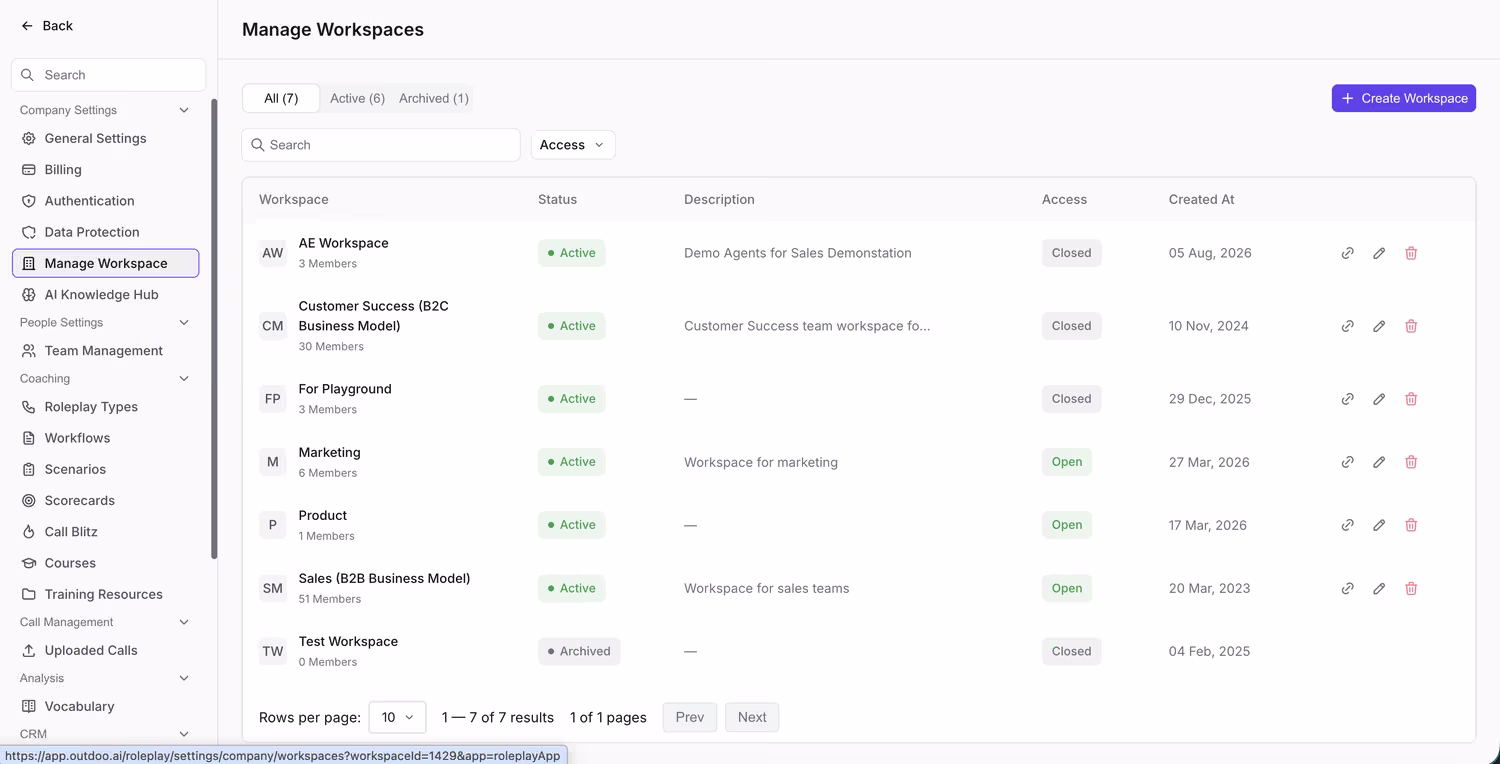1500x764 pixels.
Task: Switch to the Active (6) tab
Action: point(358,98)
